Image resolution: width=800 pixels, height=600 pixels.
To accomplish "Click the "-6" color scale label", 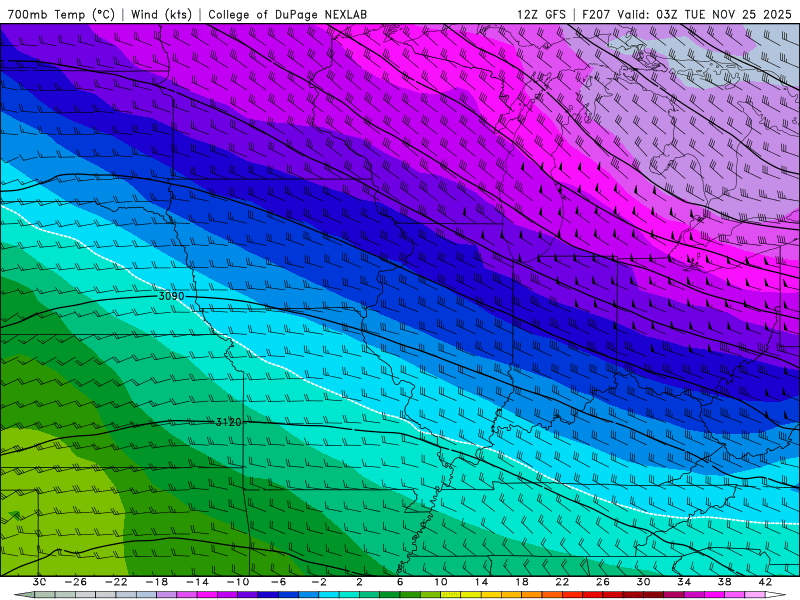I will pyautogui.click(x=279, y=582).
